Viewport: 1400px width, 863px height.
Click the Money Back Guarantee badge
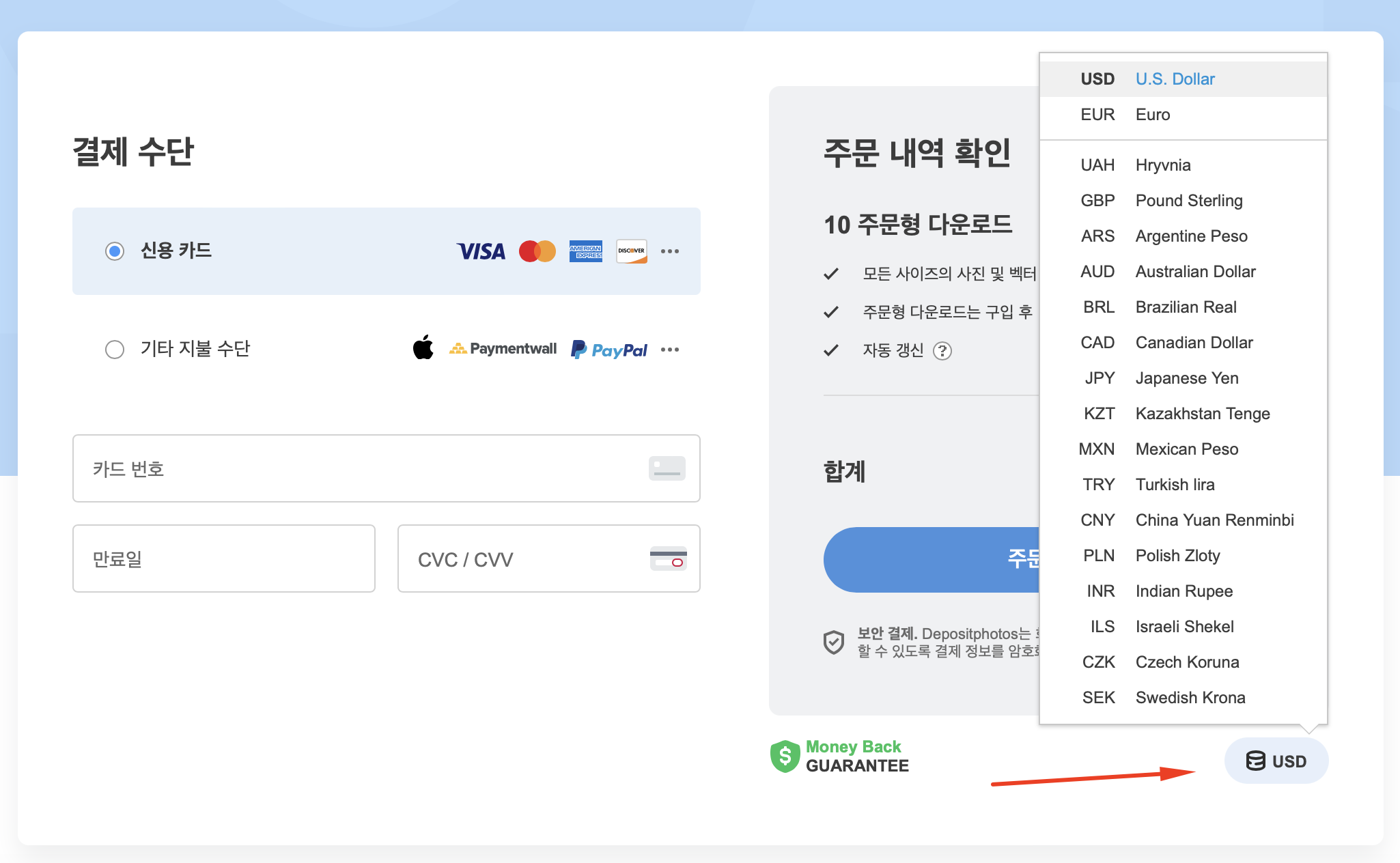[x=839, y=755]
